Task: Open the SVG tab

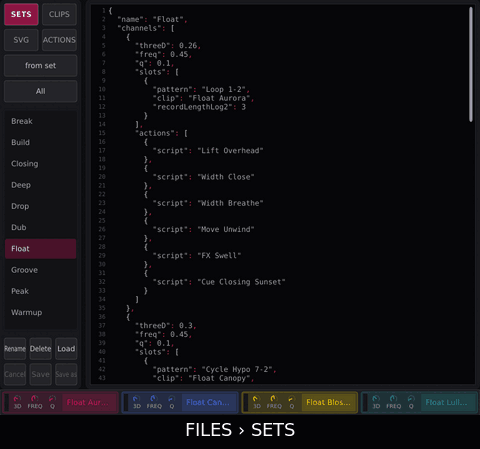Action: tap(21, 40)
